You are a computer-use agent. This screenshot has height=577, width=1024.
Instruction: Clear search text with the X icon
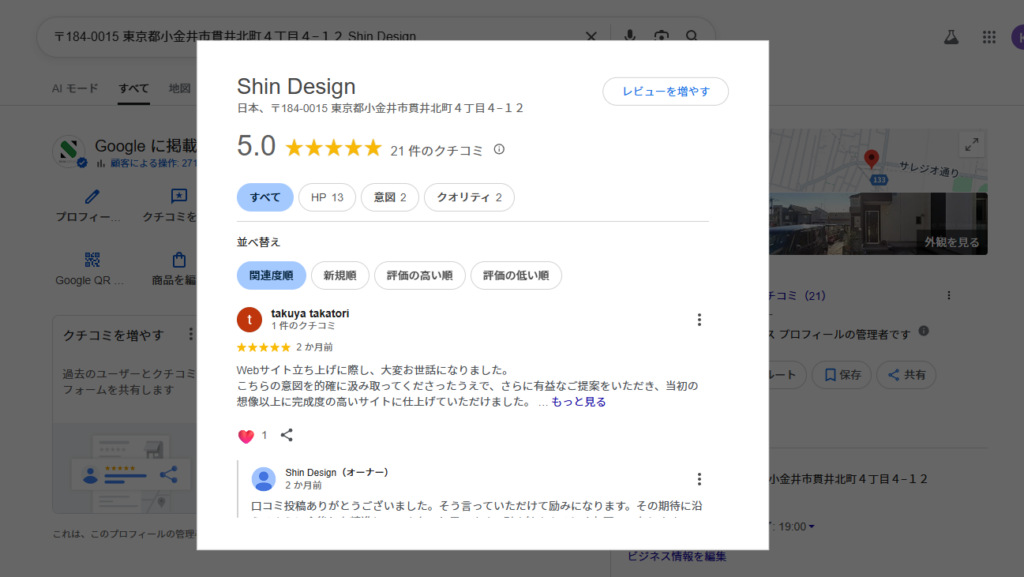(x=591, y=37)
